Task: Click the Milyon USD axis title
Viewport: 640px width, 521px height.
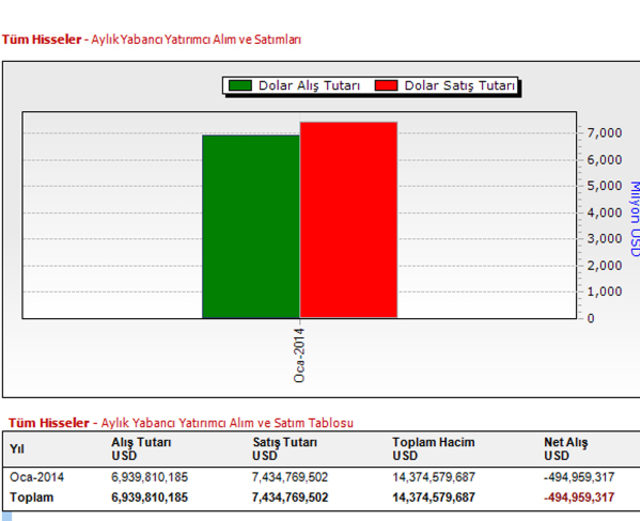Action: pos(634,219)
